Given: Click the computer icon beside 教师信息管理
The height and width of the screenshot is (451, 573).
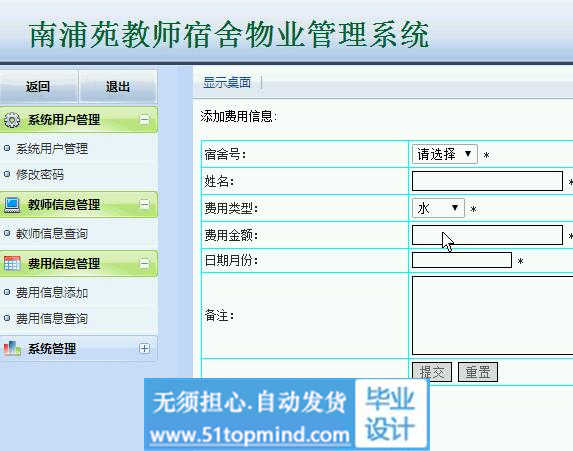Looking at the screenshot, I should (12, 205).
